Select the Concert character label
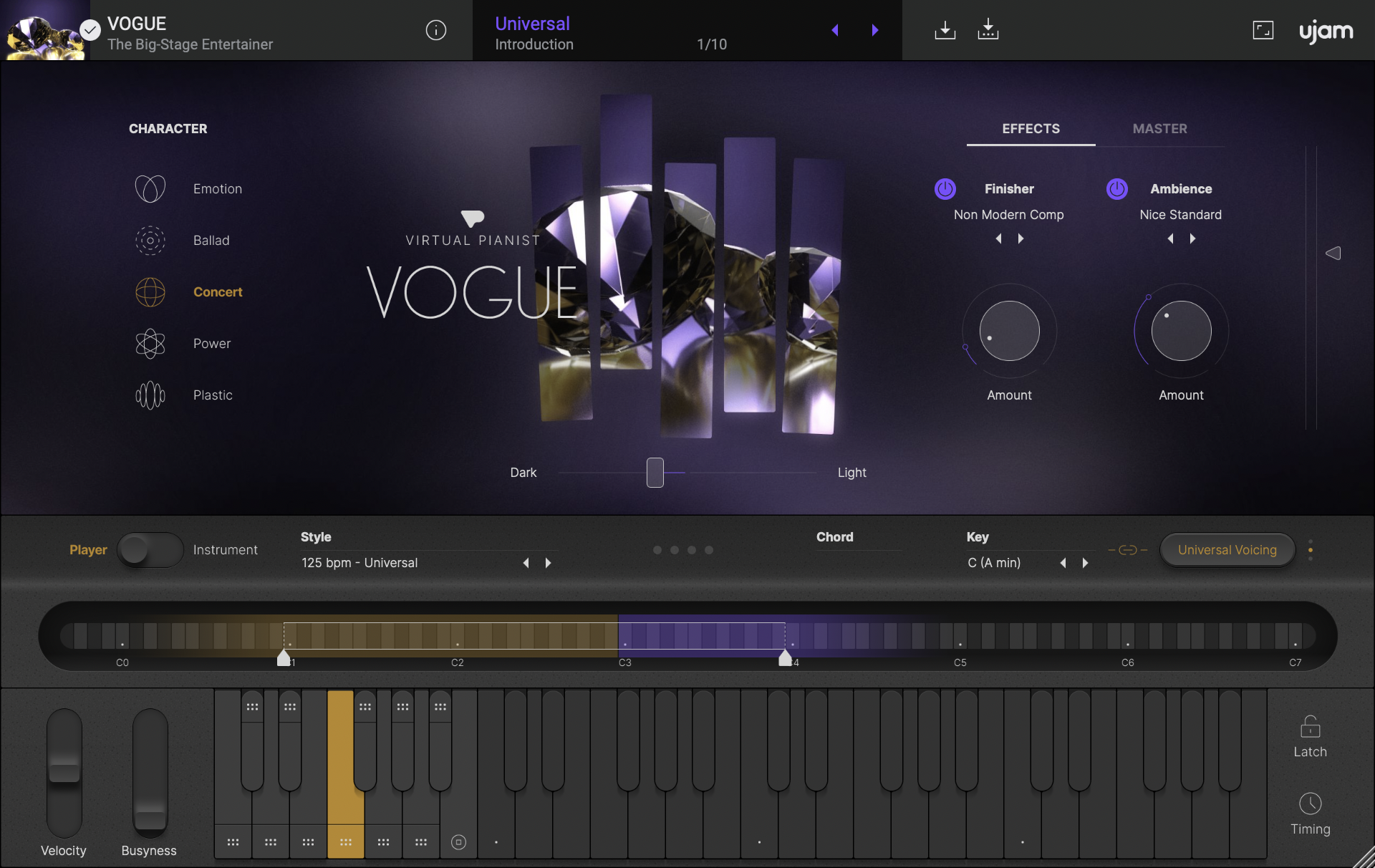Viewport: 1375px width, 868px height. (x=217, y=291)
